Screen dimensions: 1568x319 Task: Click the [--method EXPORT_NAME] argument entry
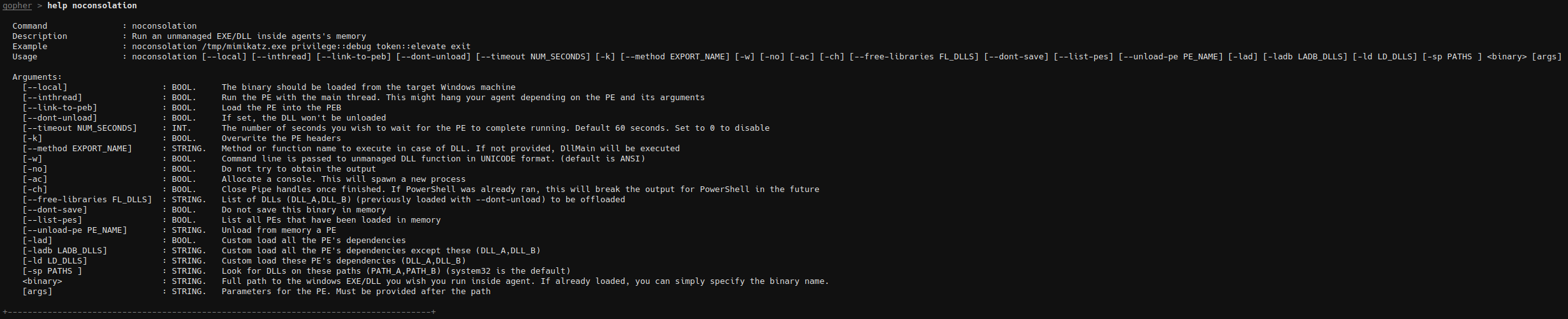(77, 149)
